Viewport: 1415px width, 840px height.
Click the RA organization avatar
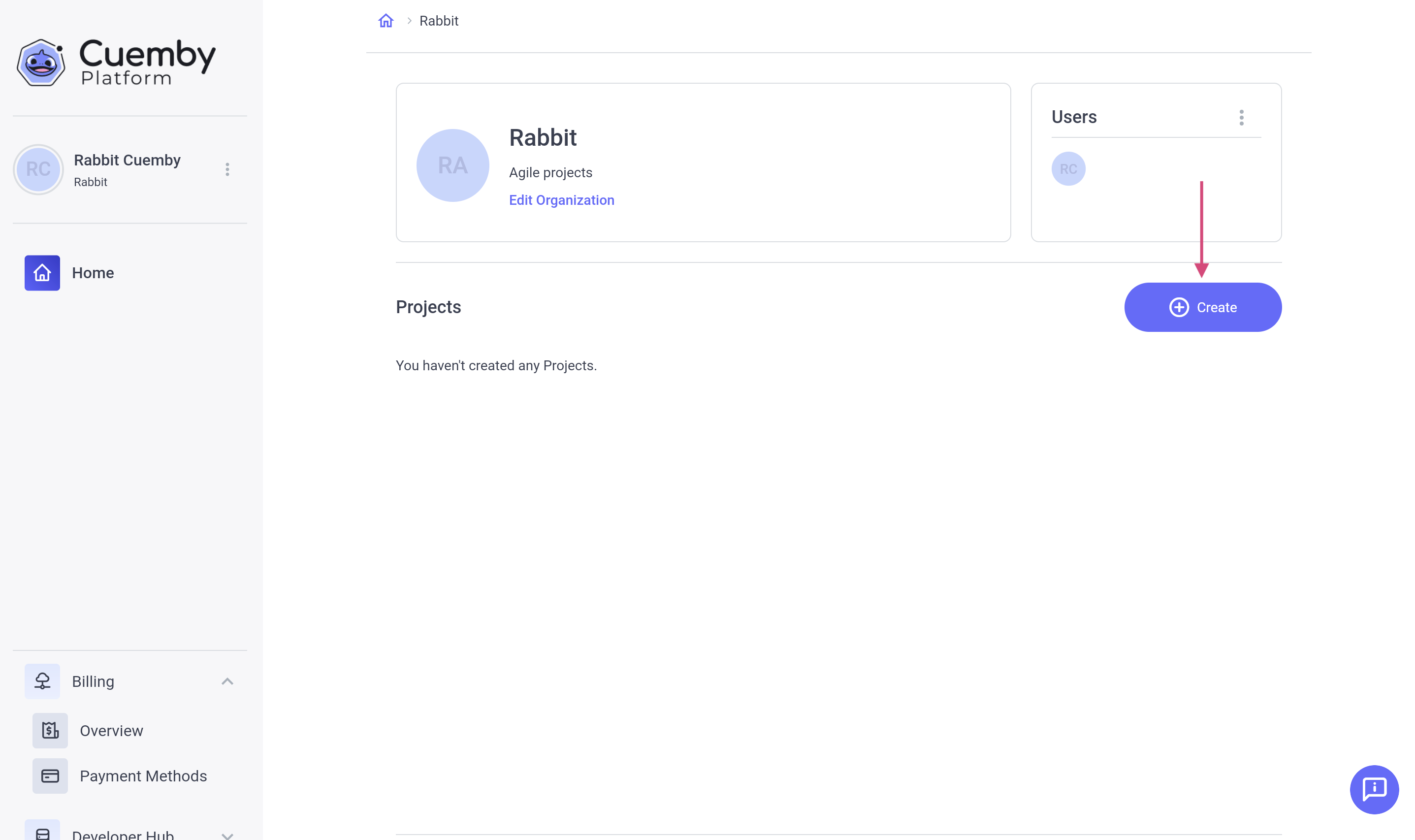(452, 165)
